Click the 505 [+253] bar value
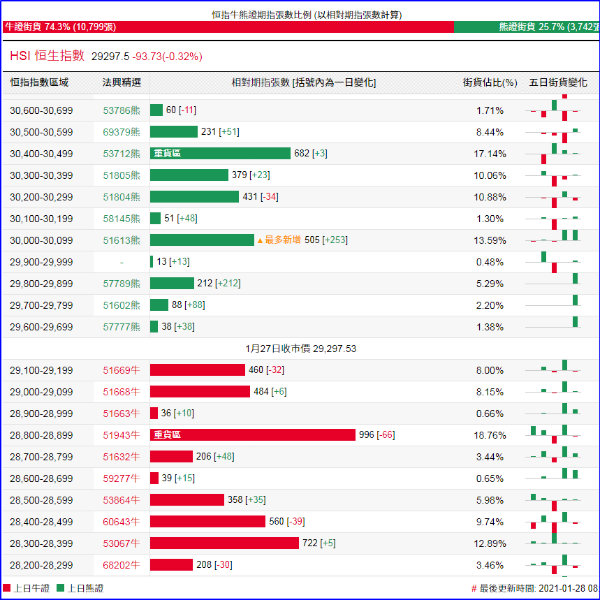Image resolution: width=600 pixels, height=600 pixels. pos(326,240)
